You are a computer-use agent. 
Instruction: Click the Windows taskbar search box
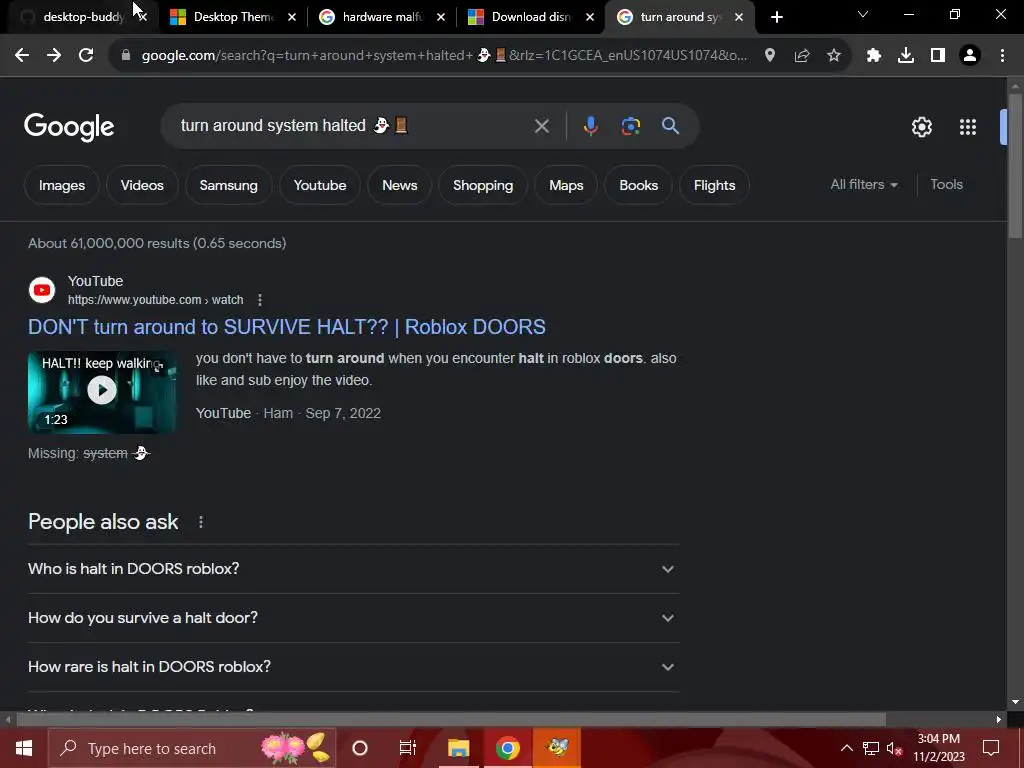click(192, 748)
